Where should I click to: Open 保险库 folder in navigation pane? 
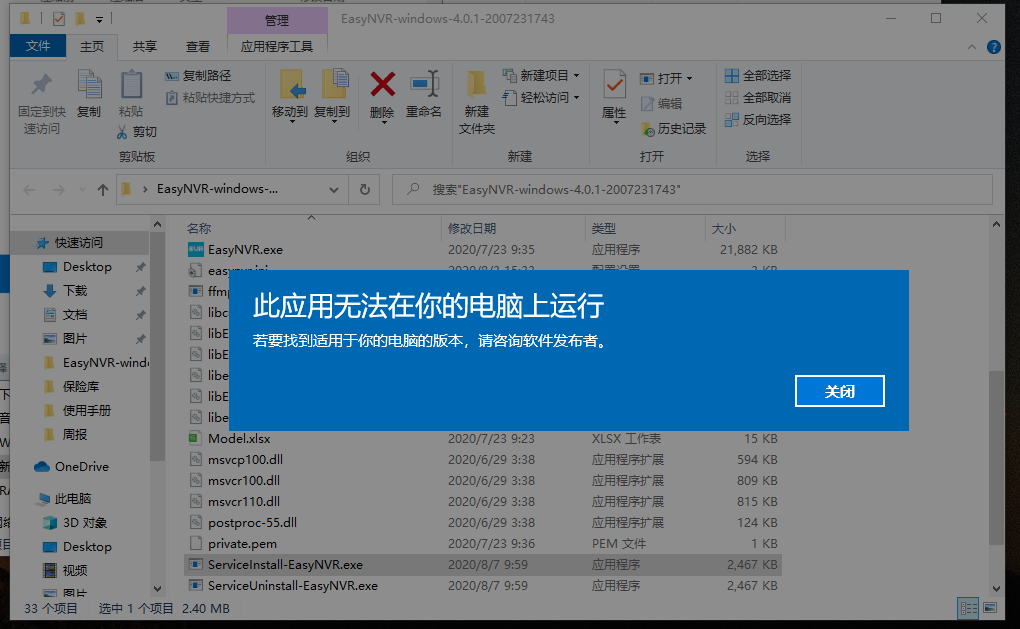(x=81, y=386)
